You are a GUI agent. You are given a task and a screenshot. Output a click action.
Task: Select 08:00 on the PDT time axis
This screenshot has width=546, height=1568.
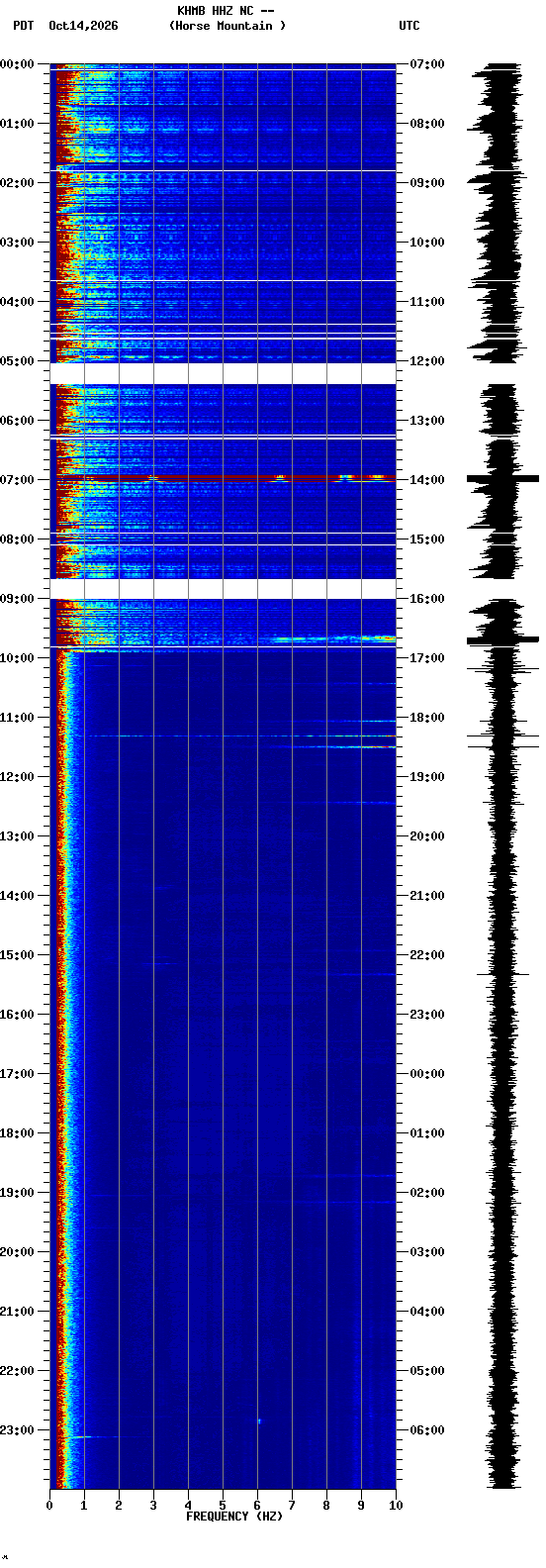pos(17,539)
